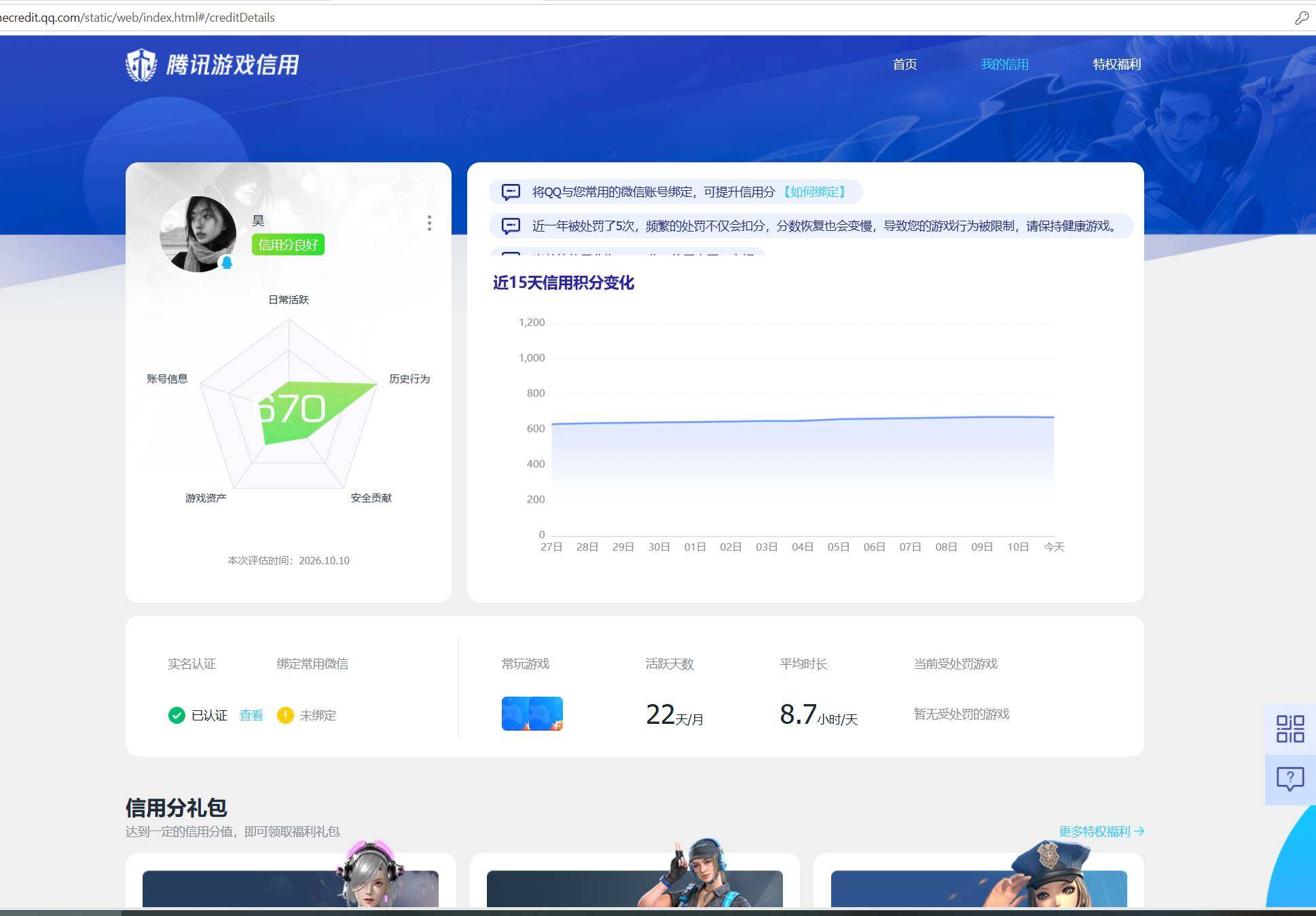The image size is (1316, 916).
Task: Click message icon beside punishment notice
Action: (x=511, y=226)
